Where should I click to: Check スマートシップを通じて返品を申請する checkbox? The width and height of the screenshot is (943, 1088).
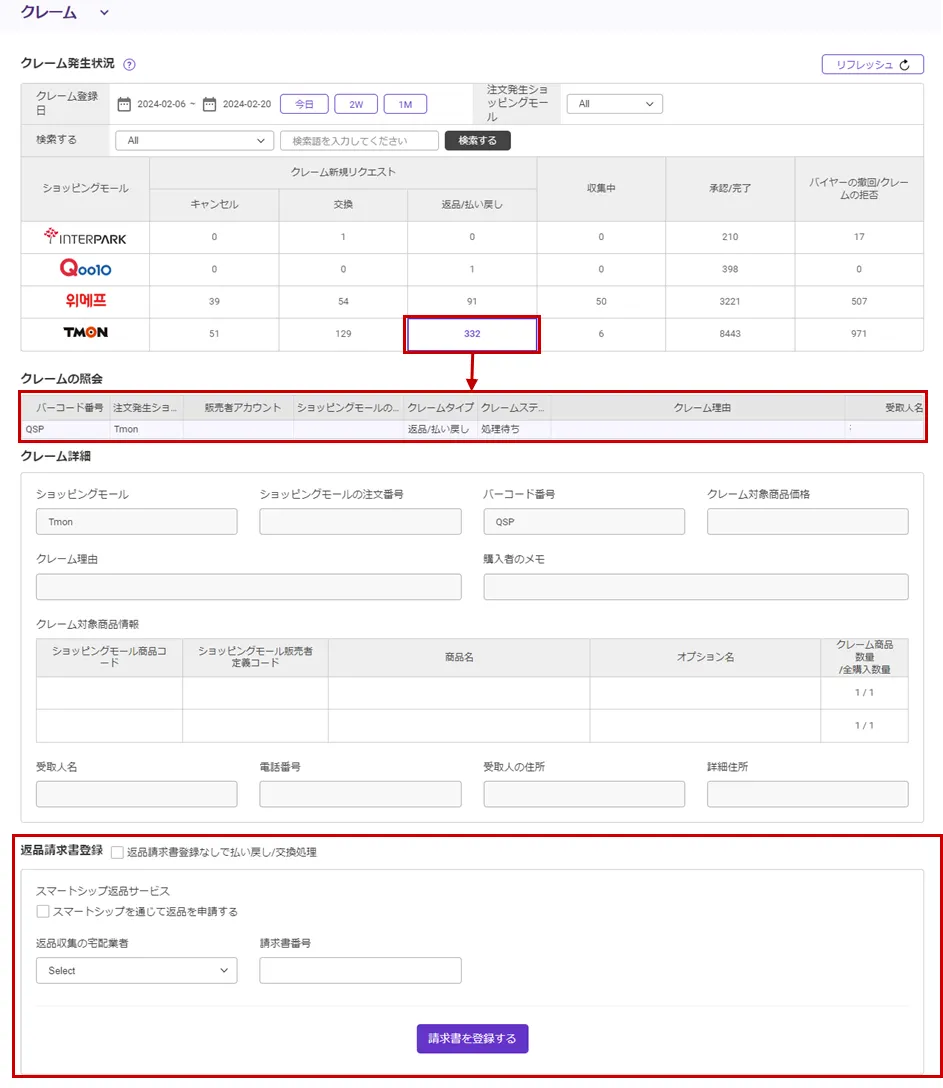[x=43, y=912]
